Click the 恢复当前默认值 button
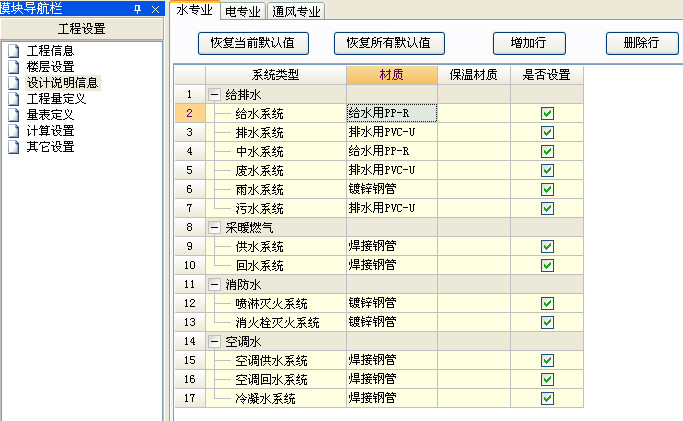This screenshot has width=683, height=421. [x=253, y=43]
